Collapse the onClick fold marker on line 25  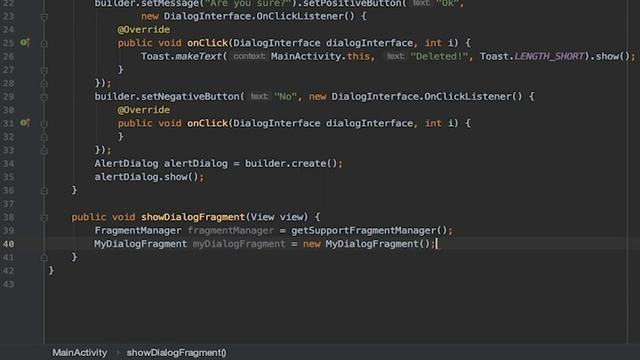[x=44, y=44]
